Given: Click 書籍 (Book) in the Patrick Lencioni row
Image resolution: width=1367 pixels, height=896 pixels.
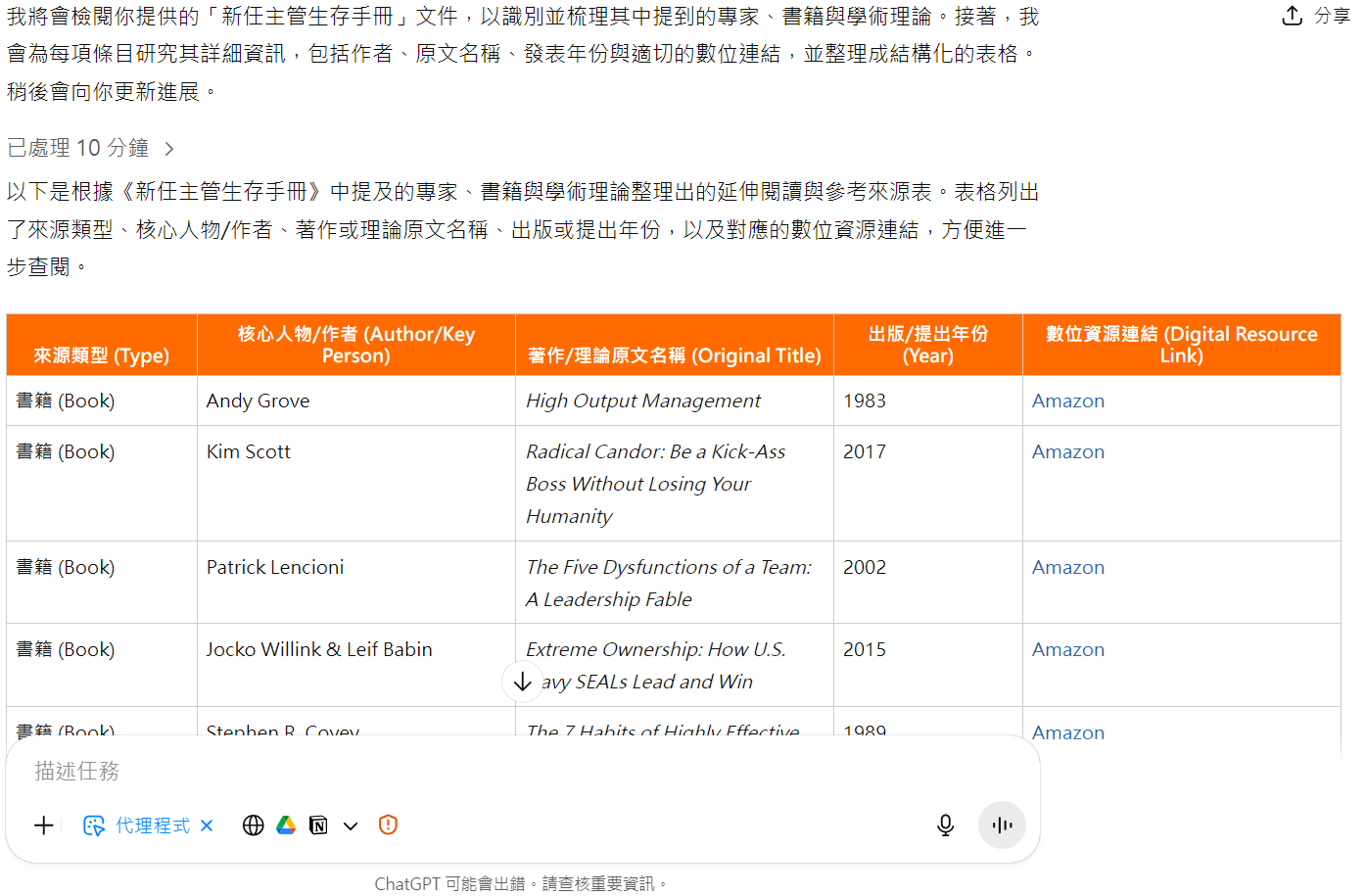Looking at the screenshot, I should click(66, 567).
